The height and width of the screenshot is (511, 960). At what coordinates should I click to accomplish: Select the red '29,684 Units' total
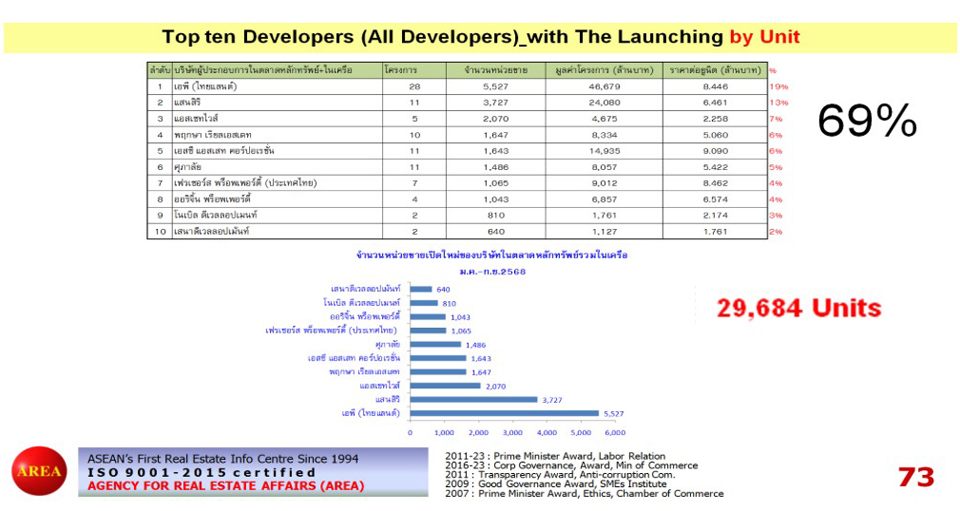coord(799,307)
